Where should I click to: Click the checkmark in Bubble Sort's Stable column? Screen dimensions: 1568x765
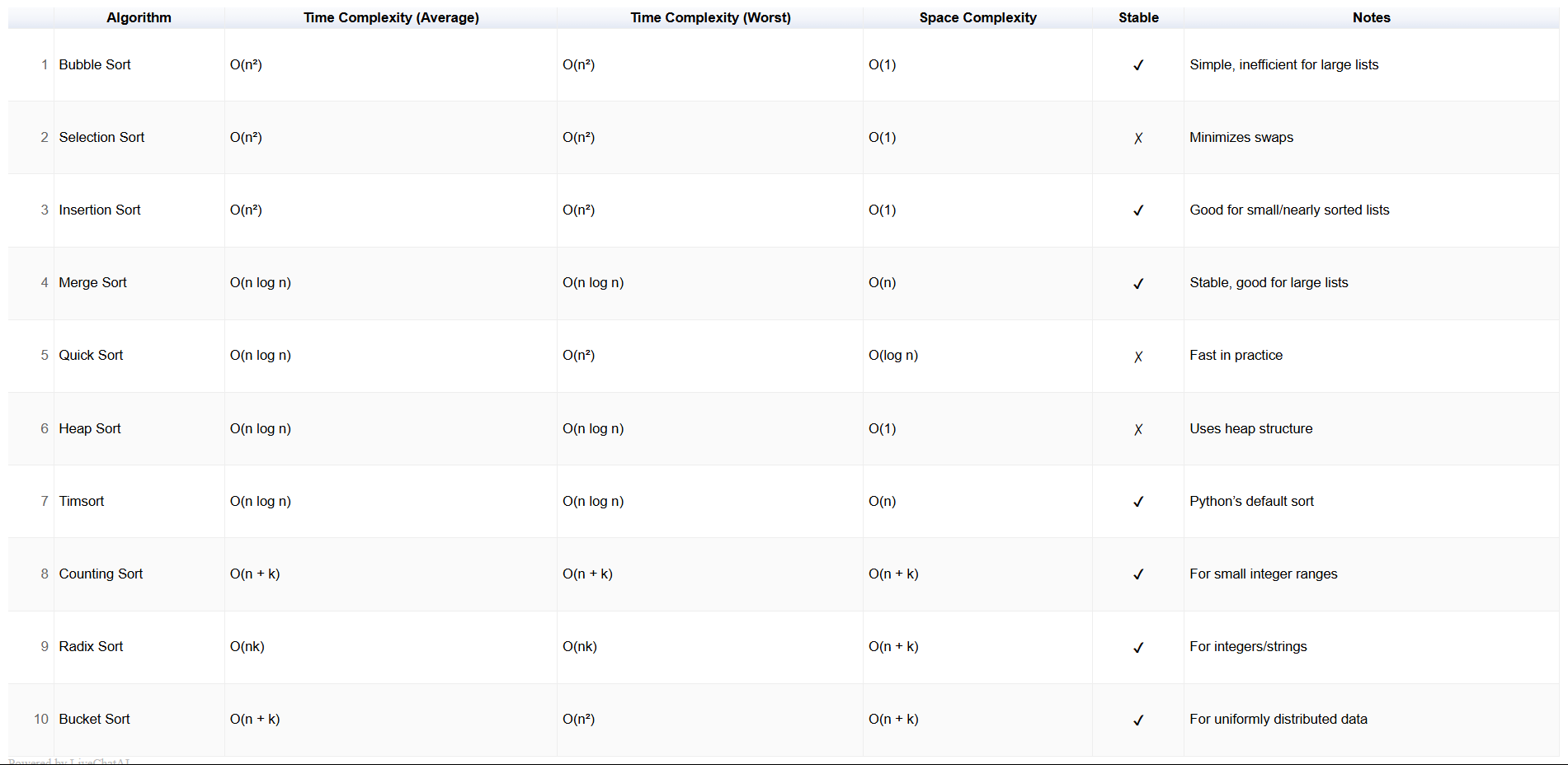click(1138, 65)
